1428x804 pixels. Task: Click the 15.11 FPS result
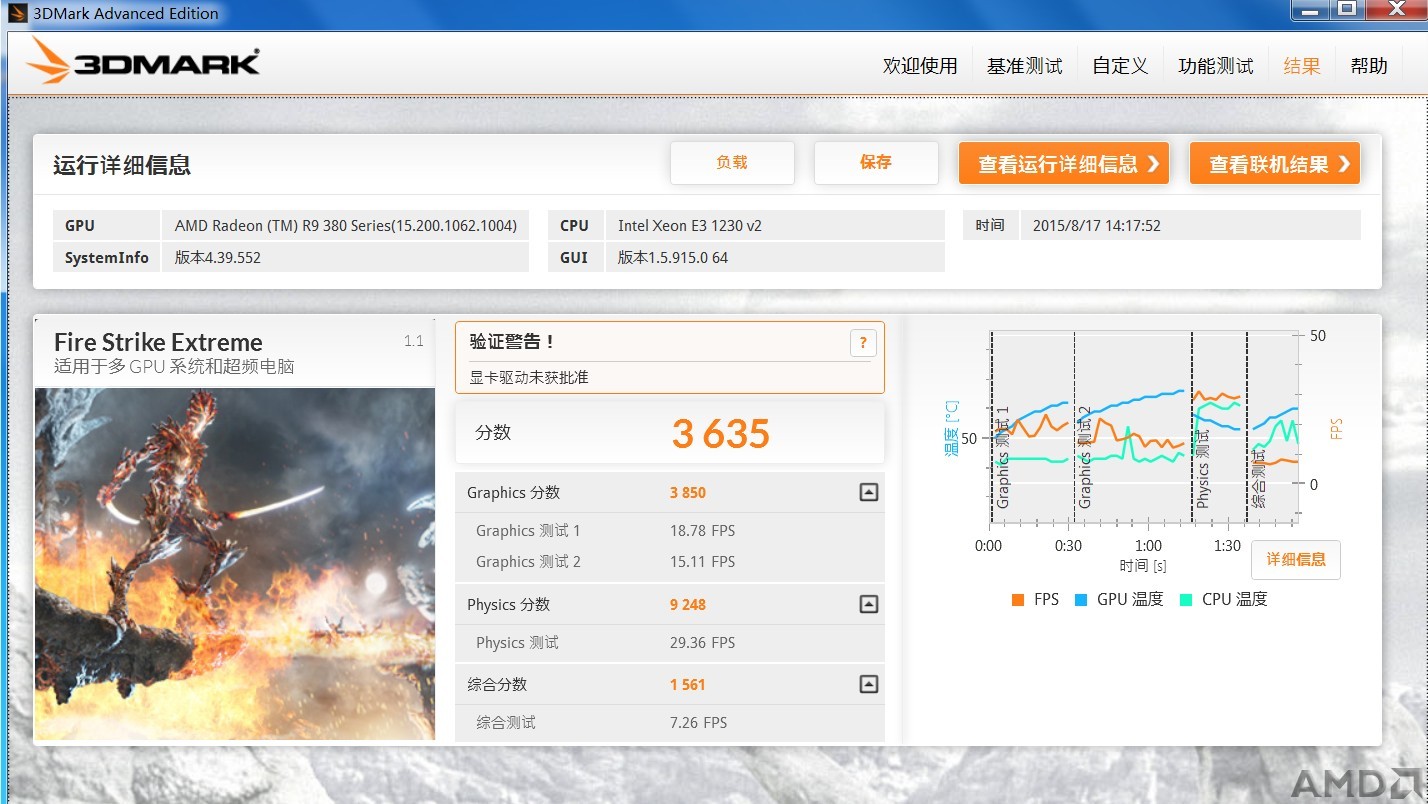tap(702, 561)
